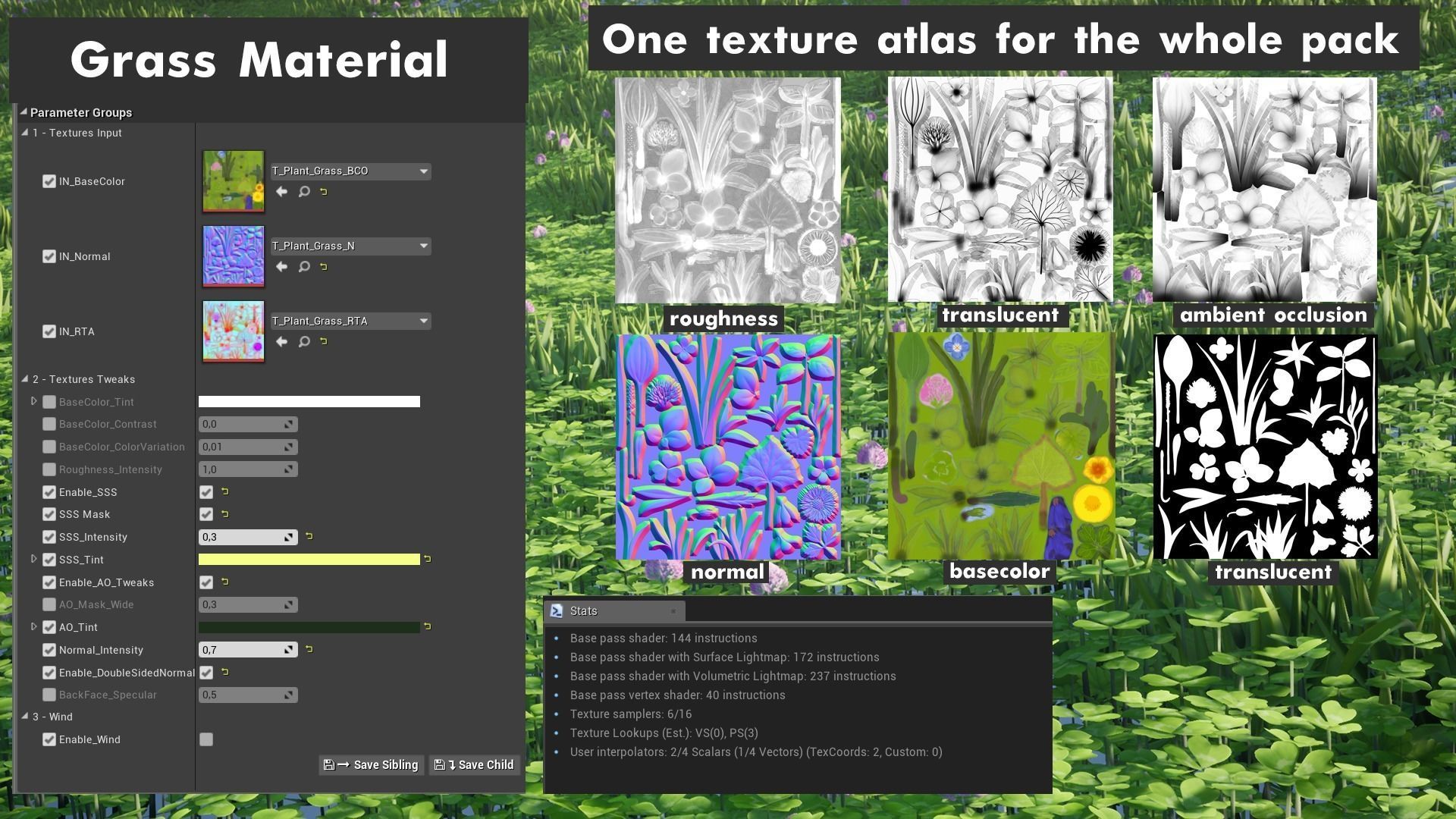Browse to T_Plant_Grass_BCO asset with magnifier
1456x819 pixels.
tap(304, 192)
